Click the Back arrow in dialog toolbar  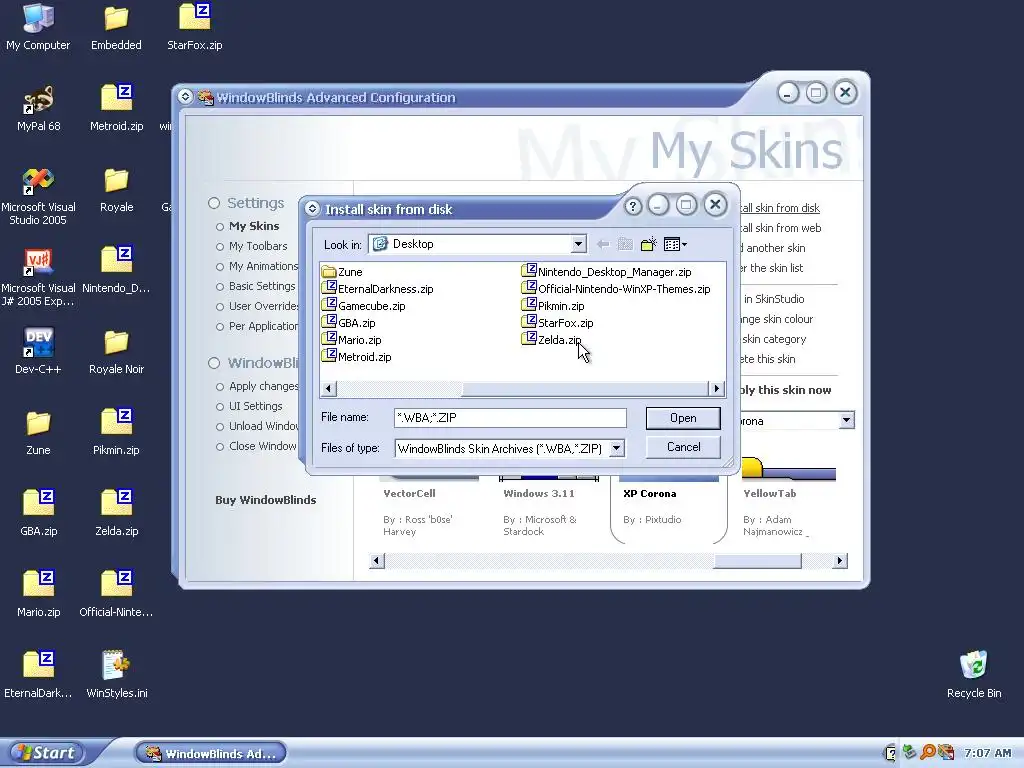(x=603, y=244)
